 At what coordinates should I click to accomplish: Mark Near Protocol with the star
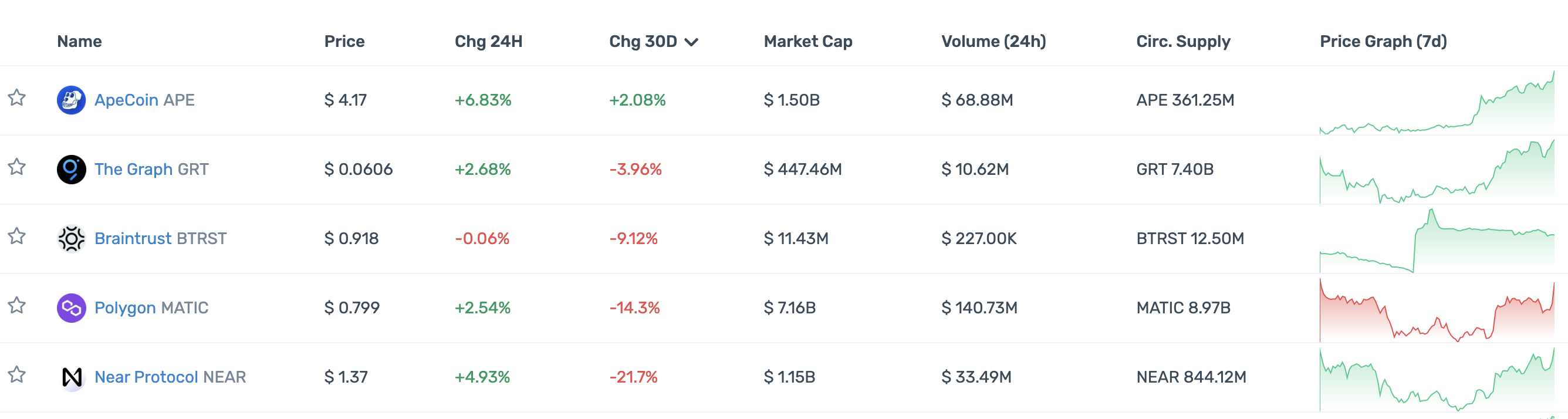pos(17,375)
